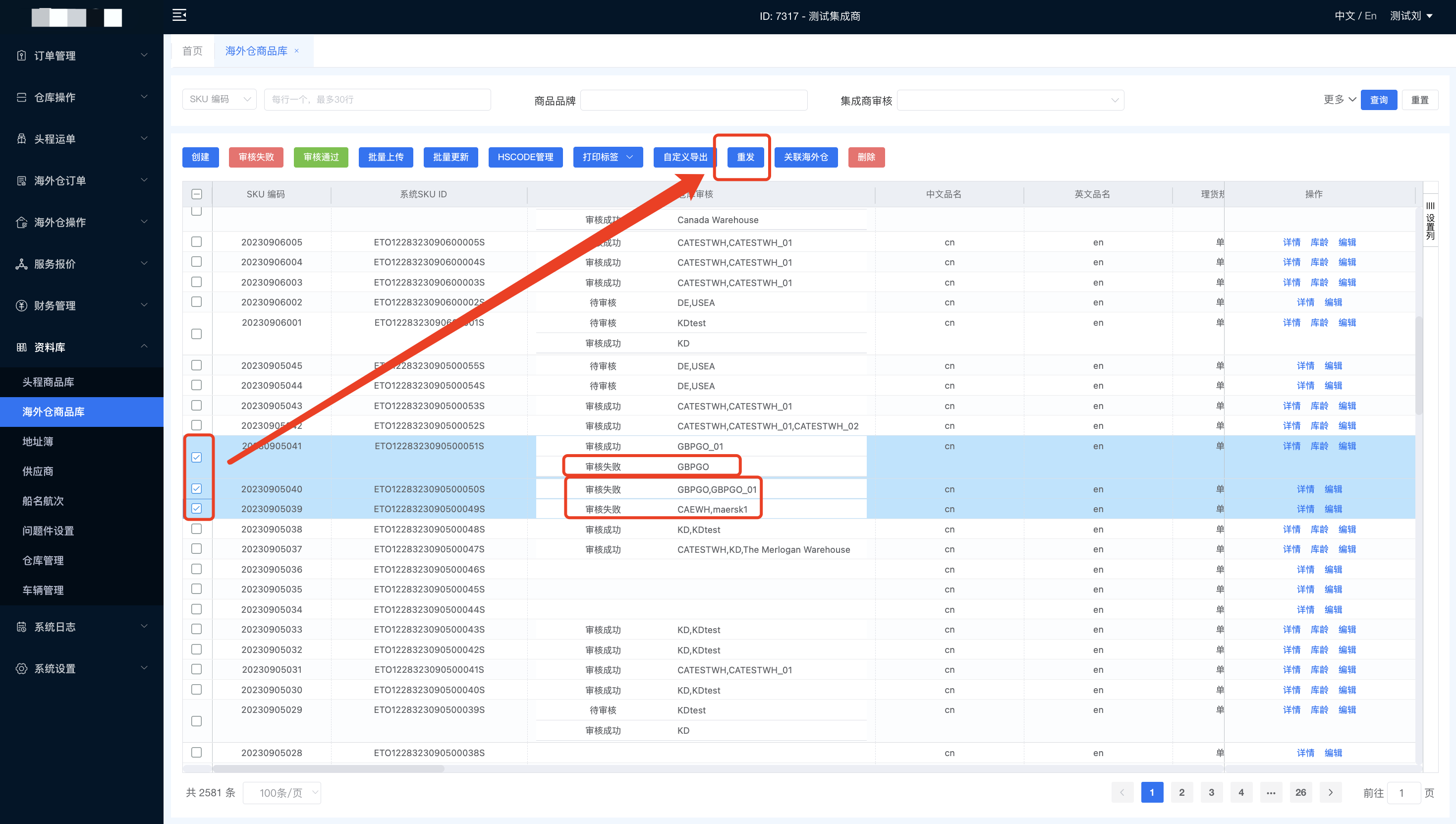Go to the next page arrow
1456x824 pixels.
pyautogui.click(x=1331, y=792)
